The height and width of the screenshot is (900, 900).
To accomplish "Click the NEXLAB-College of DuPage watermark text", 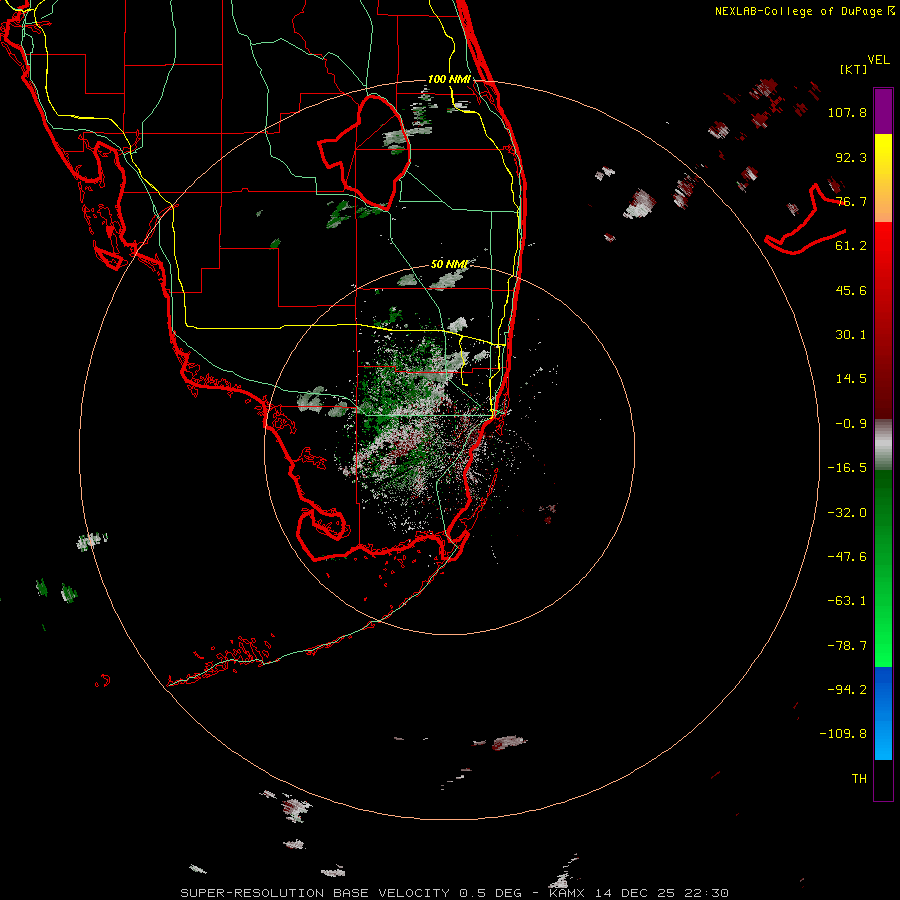I will [x=804, y=11].
